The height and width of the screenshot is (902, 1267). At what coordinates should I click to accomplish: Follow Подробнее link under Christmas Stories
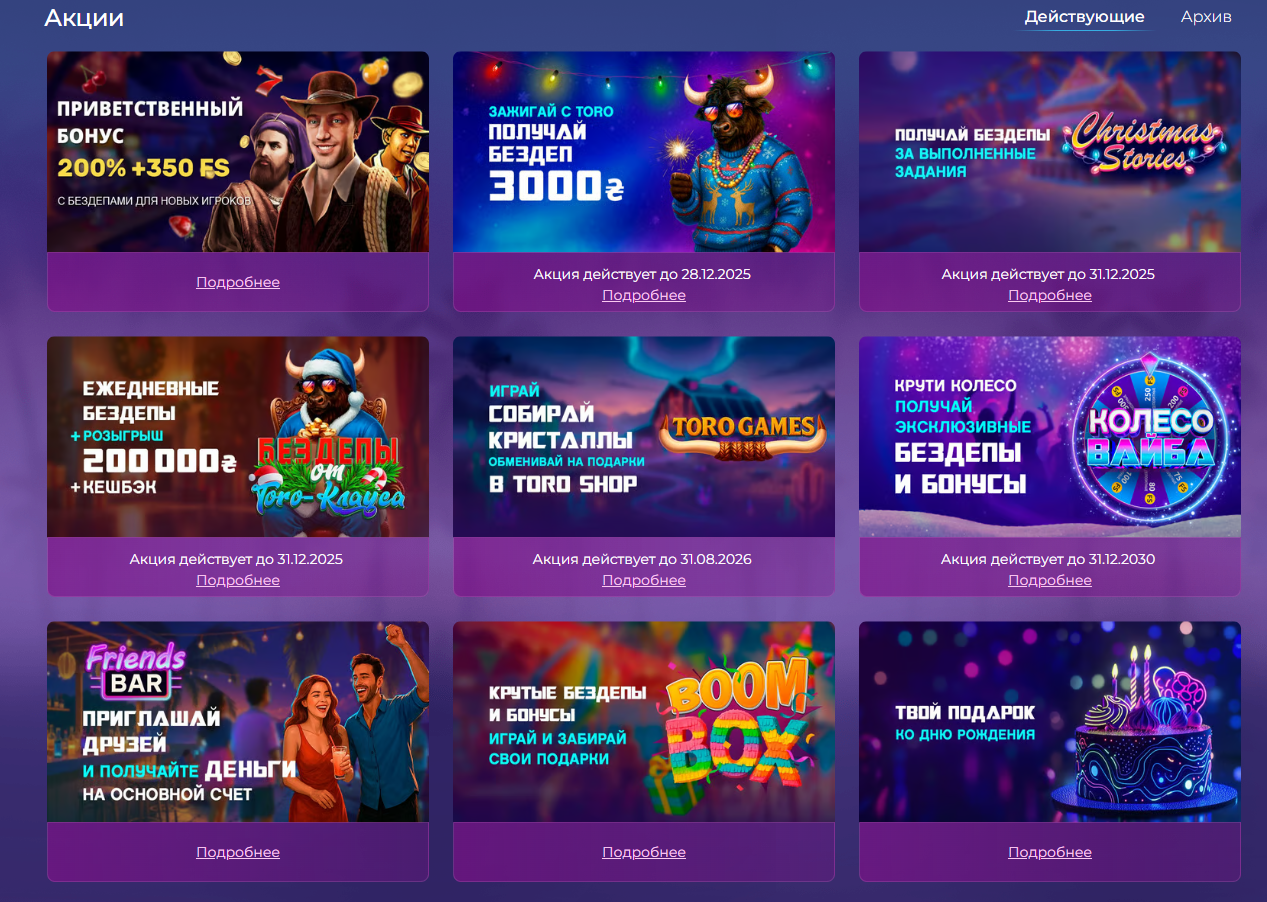(x=1050, y=295)
